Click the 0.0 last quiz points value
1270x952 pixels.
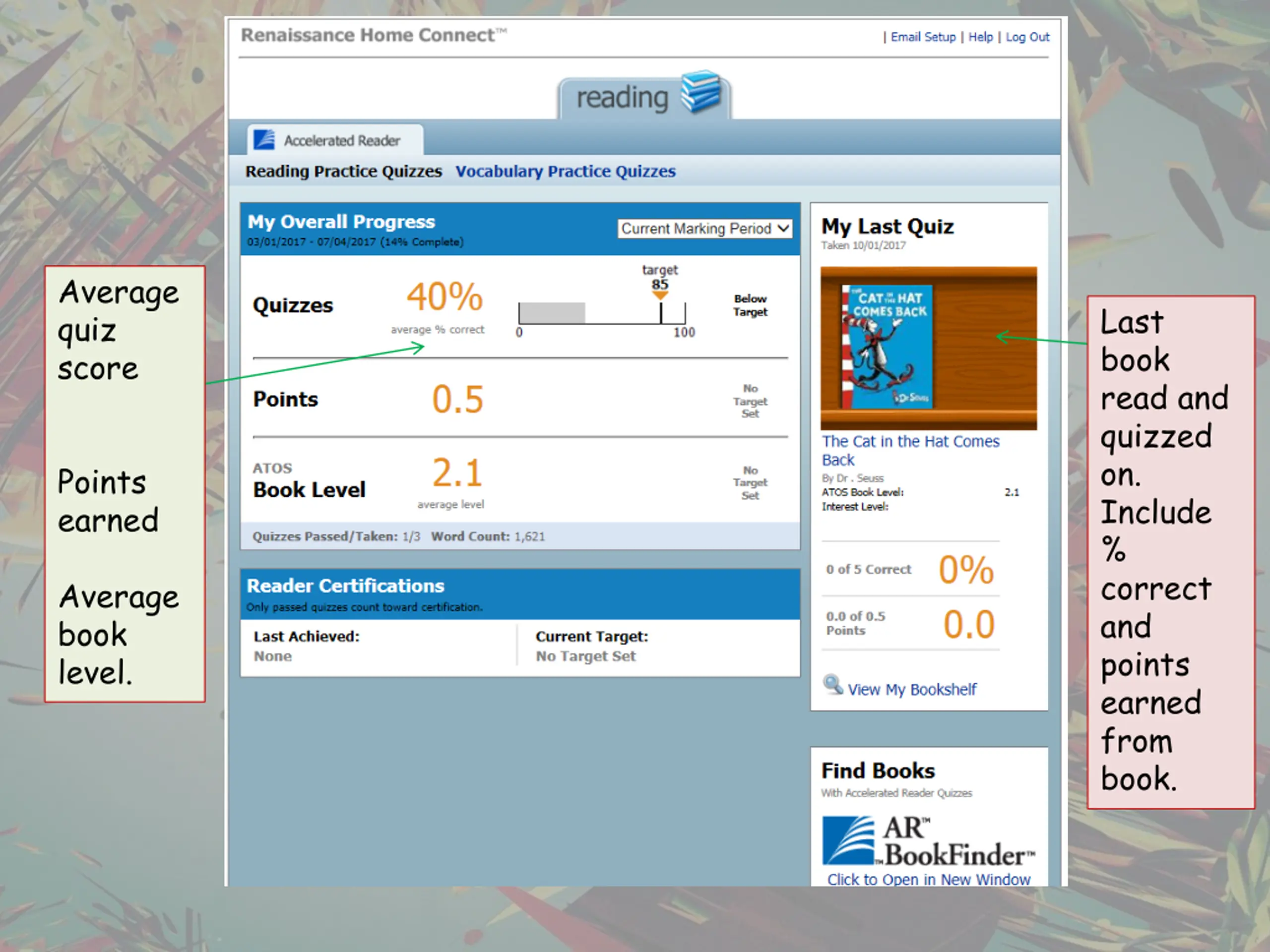(969, 624)
